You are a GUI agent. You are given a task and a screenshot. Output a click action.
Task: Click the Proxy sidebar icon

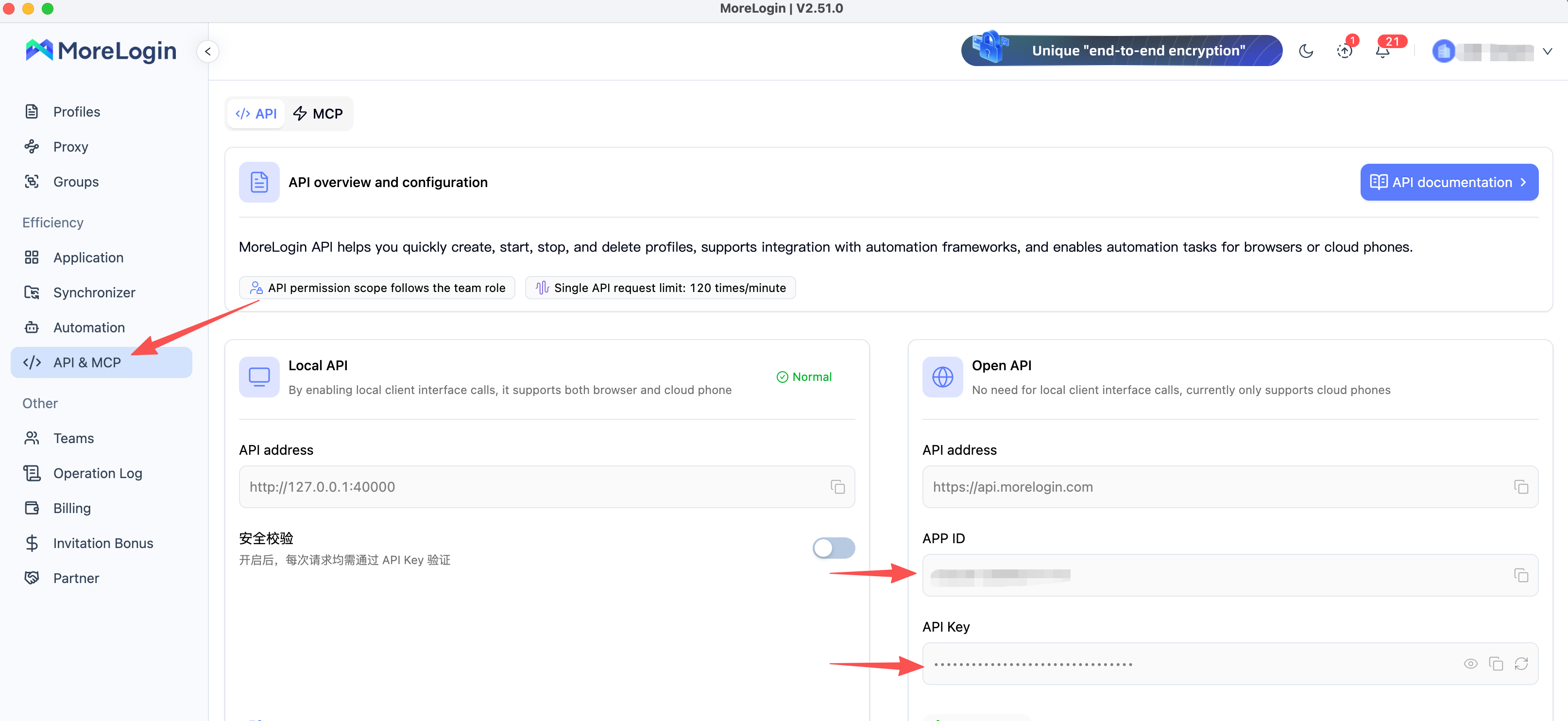coord(32,147)
